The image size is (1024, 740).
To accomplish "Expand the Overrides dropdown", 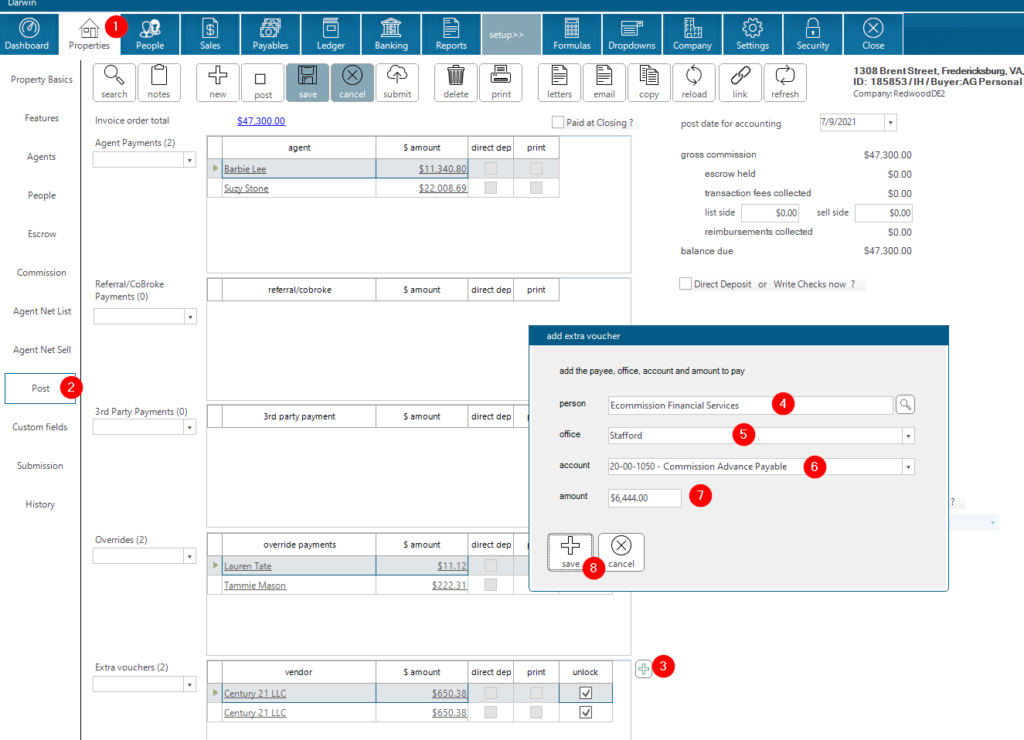I will pos(189,556).
